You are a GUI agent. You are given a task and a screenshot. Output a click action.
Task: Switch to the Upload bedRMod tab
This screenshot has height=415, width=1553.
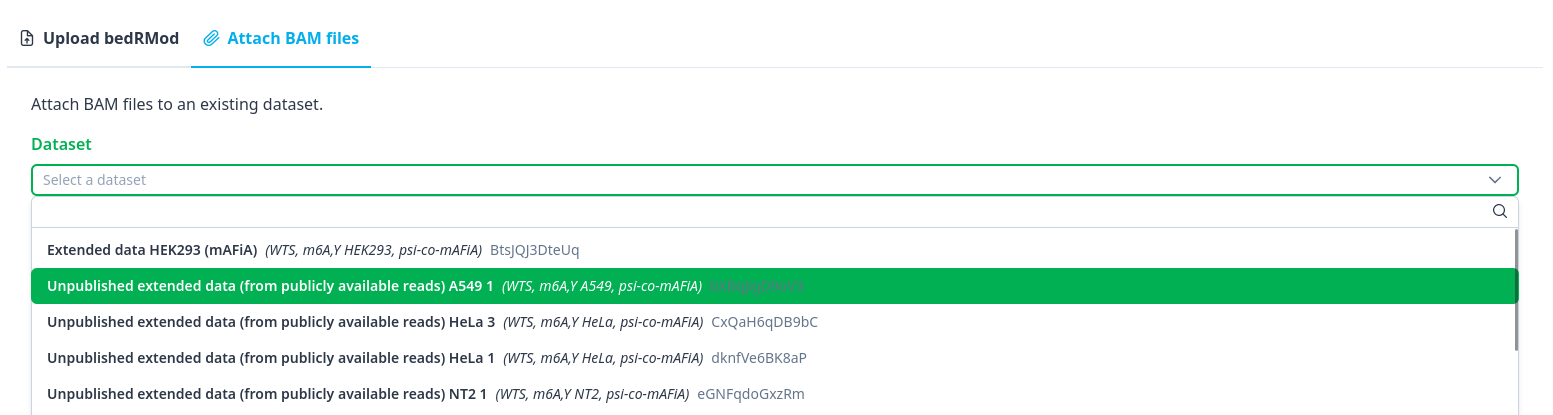[x=100, y=39]
